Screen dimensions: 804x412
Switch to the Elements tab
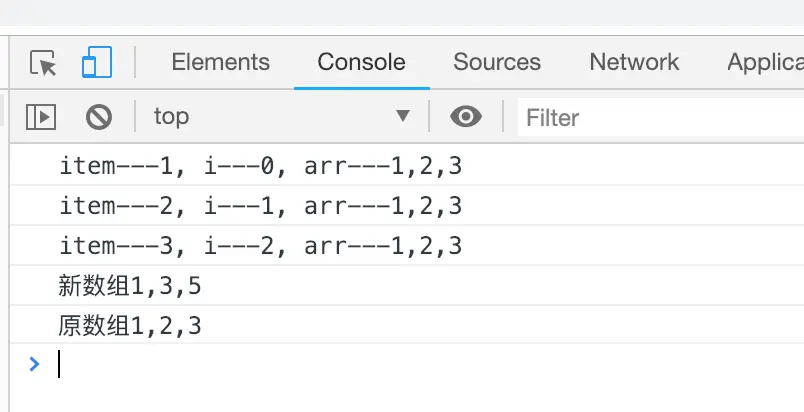(x=220, y=62)
